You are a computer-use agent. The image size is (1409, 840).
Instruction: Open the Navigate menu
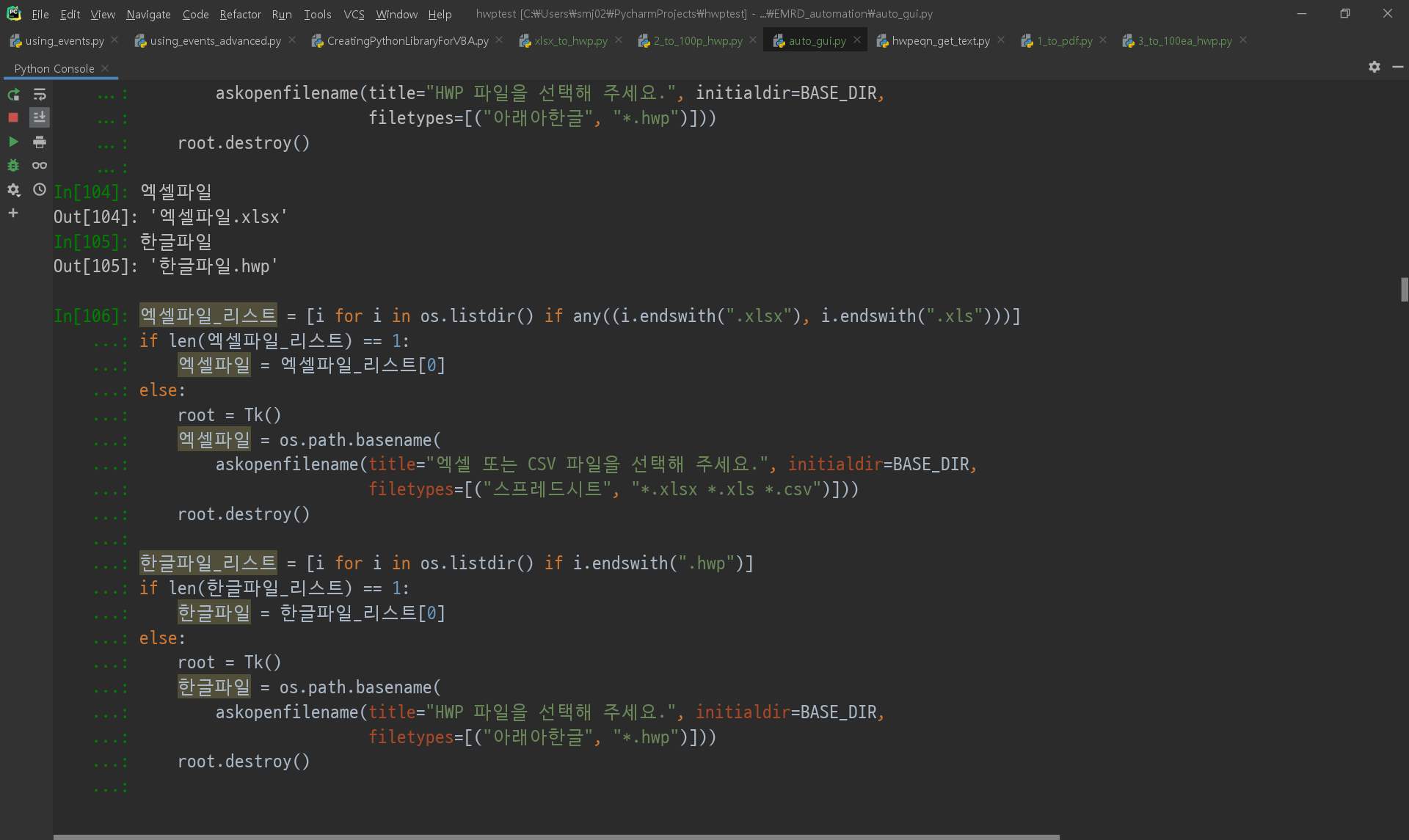pyautogui.click(x=148, y=14)
